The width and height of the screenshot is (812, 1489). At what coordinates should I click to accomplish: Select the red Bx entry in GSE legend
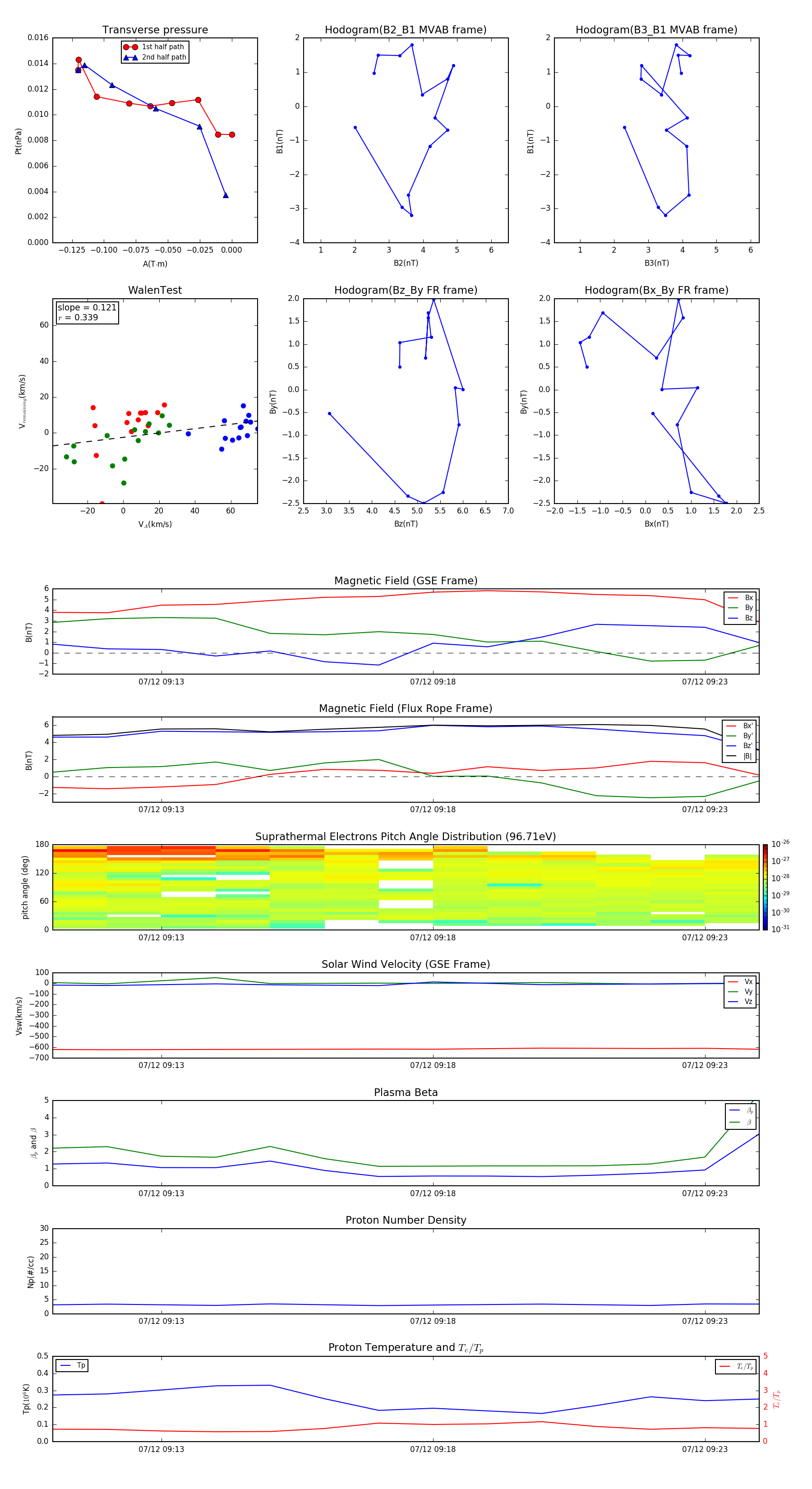[740, 598]
